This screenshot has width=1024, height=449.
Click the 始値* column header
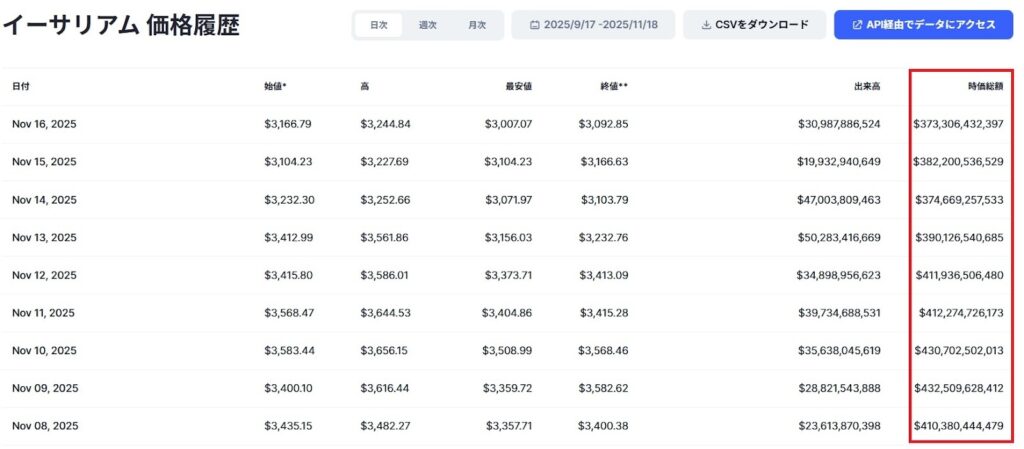click(276, 86)
